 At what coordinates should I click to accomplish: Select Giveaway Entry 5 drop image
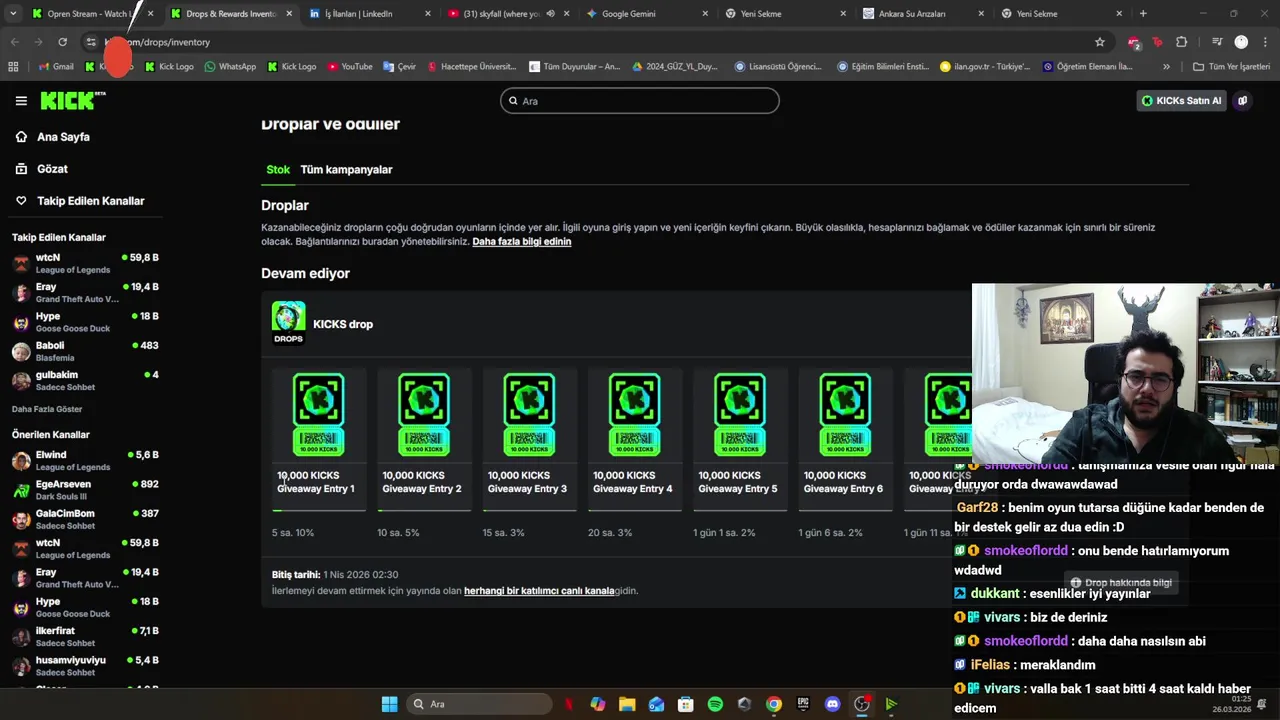pyautogui.click(x=740, y=415)
